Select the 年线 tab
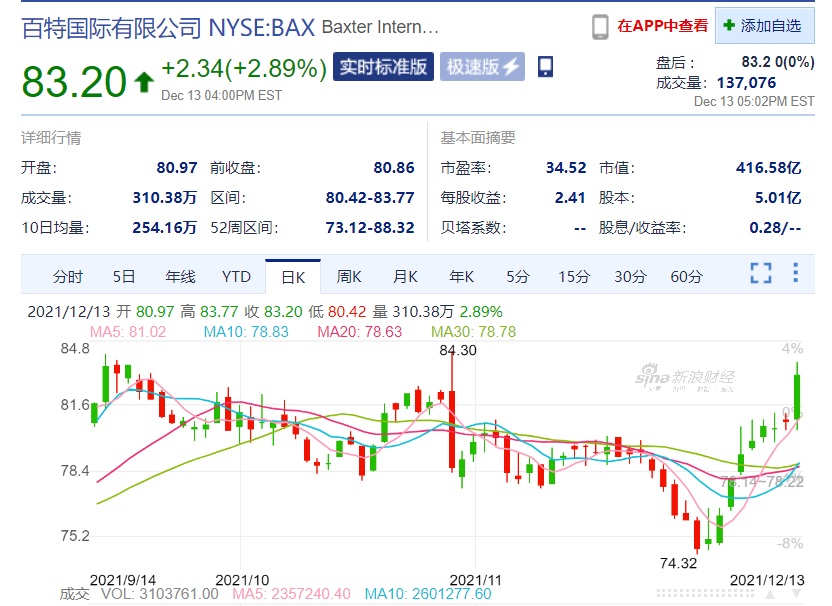This screenshot has height=606, width=832. click(180, 276)
